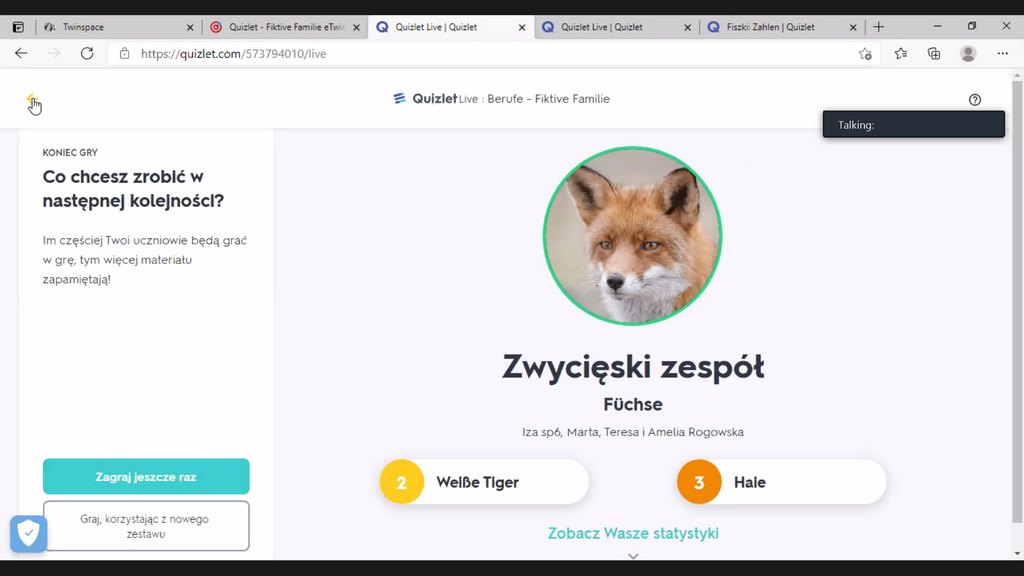
Task: Reload the page with refresh icon
Action: click(87, 54)
